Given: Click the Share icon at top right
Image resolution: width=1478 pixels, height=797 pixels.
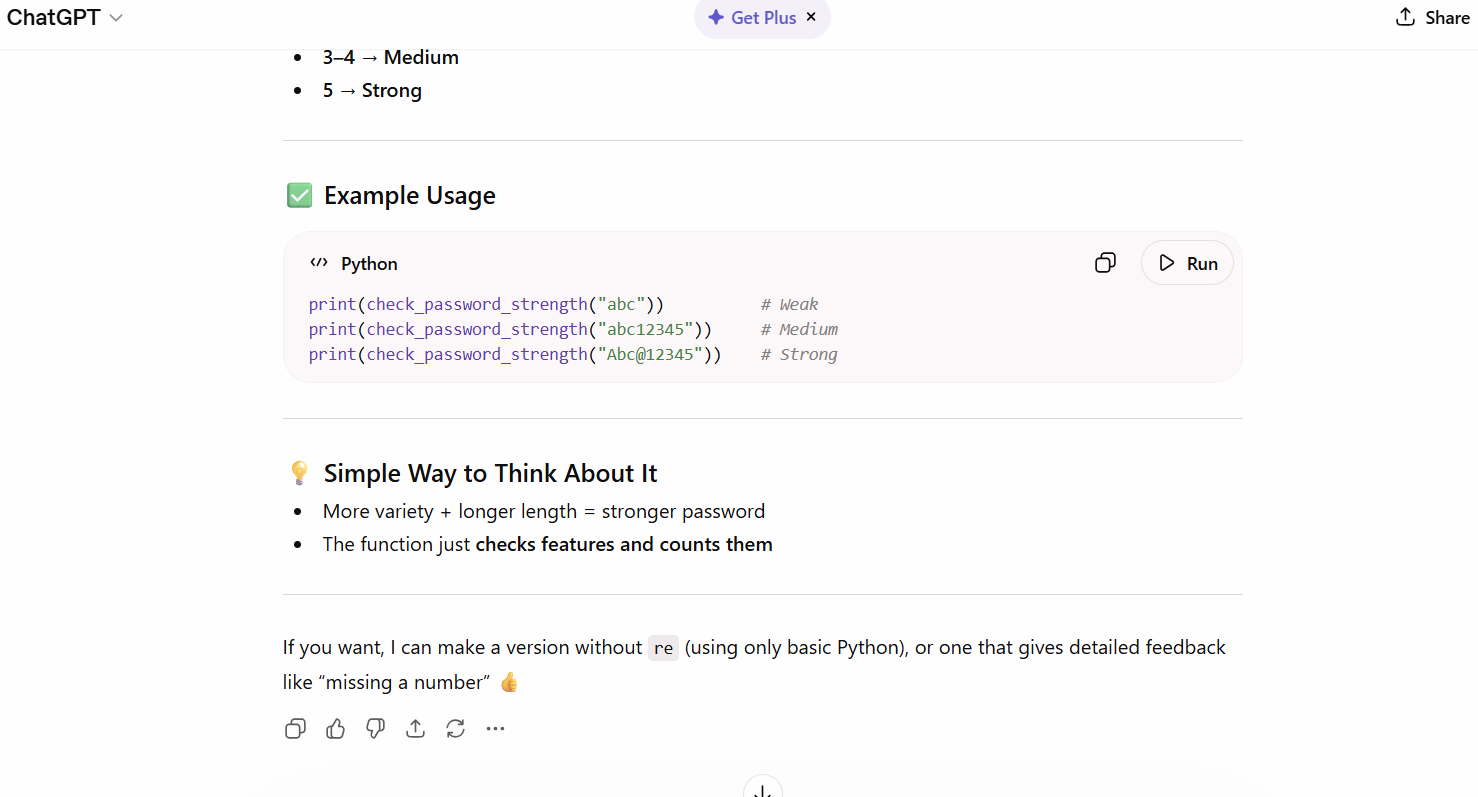Looking at the screenshot, I should [x=1432, y=17].
